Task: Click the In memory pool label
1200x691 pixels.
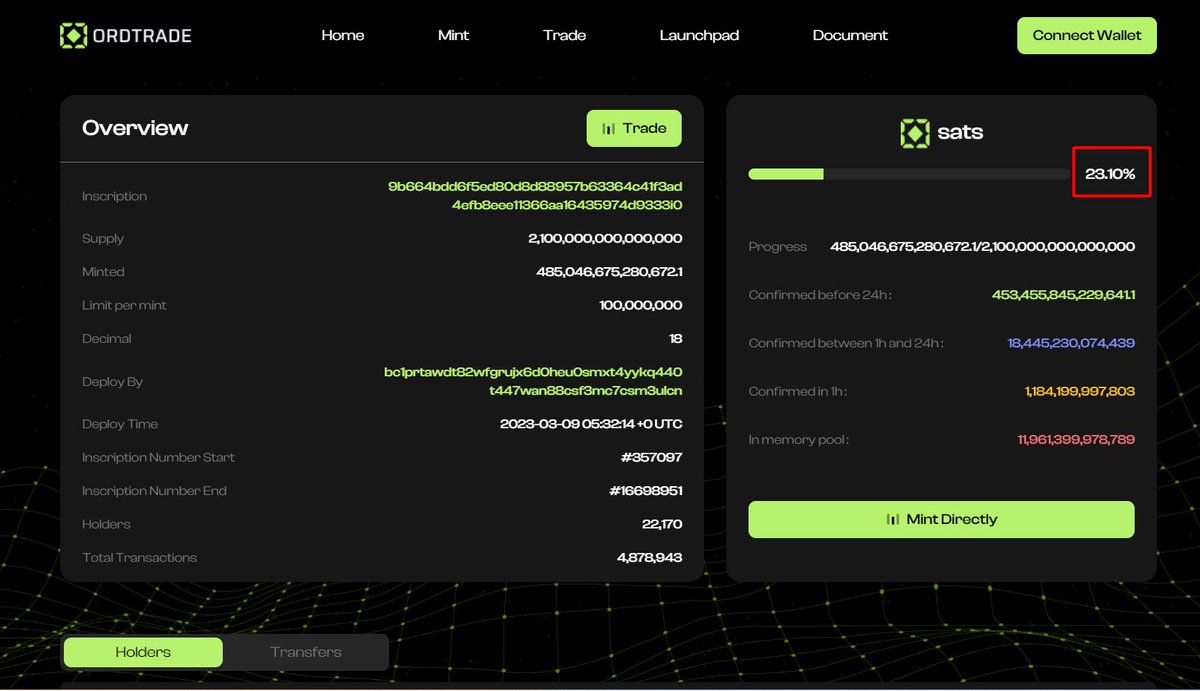Action: (x=799, y=439)
